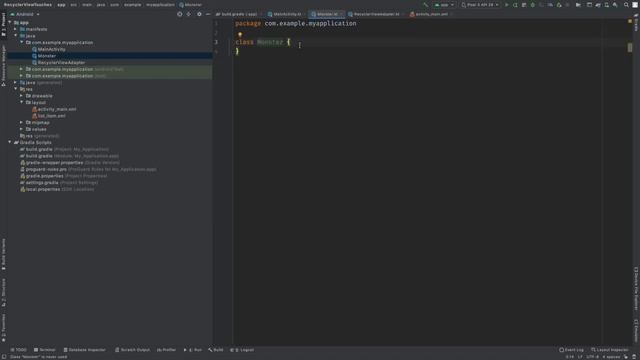Image resolution: width=640 pixels, height=360 pixels.
Task: Collapse Gradle Scripts node
Action: (x=10, y=142)
